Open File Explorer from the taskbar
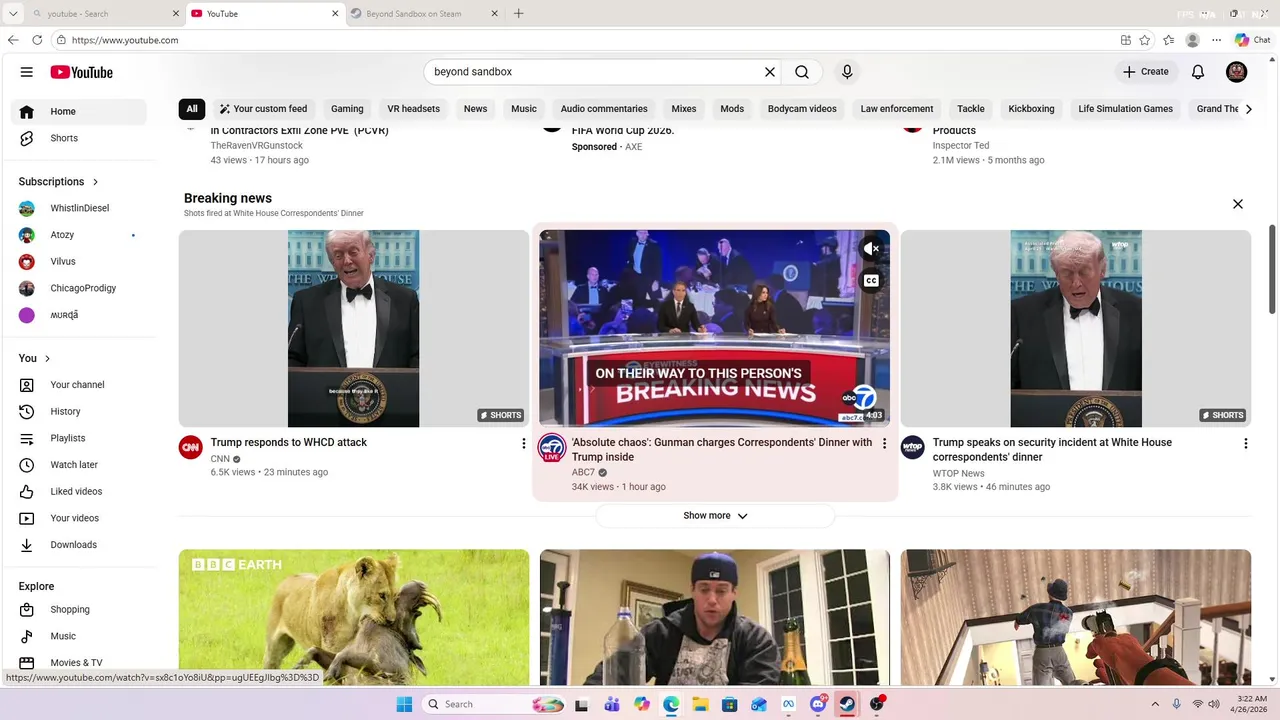The image size is (1280, 720). point(700,704)
